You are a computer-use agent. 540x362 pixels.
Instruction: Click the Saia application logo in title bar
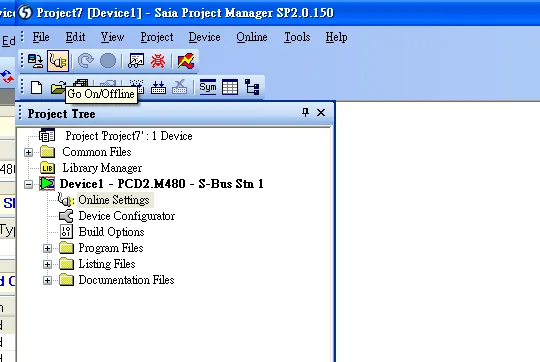[25, 12]
